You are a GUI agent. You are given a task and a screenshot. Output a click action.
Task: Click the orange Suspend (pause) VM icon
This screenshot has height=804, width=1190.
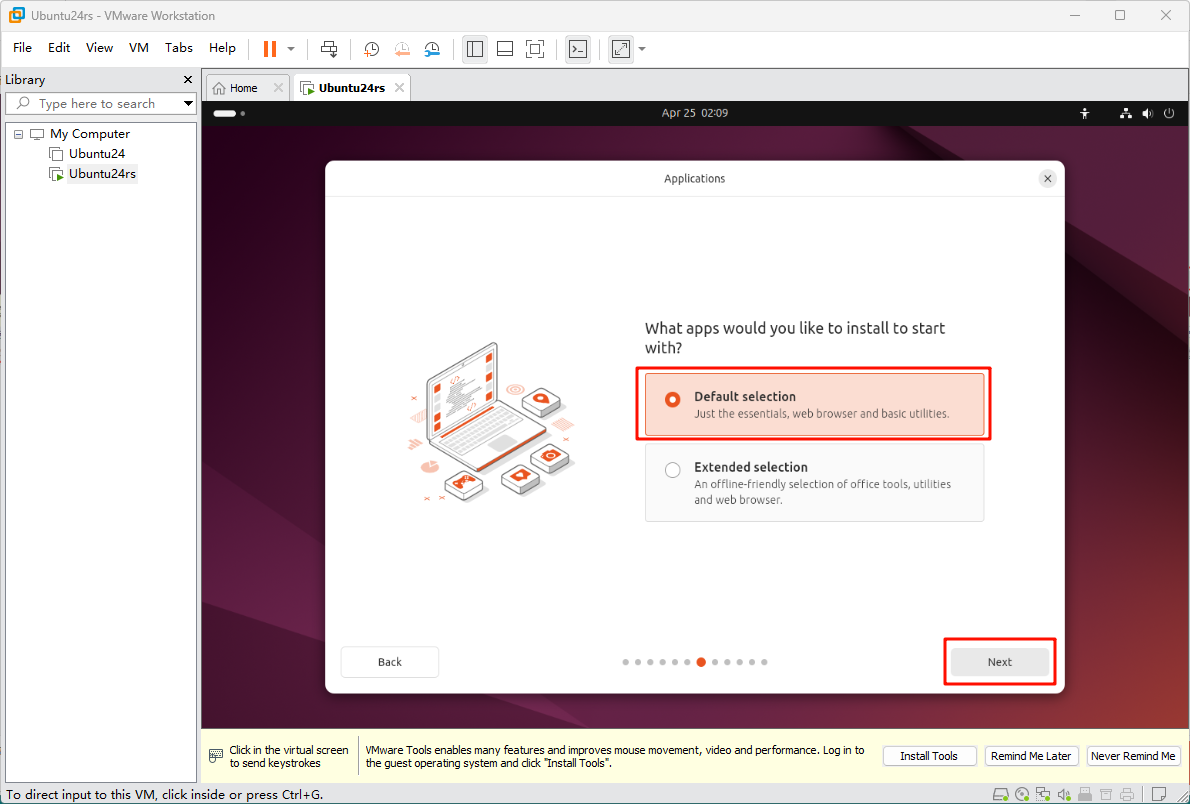point(270,49)
